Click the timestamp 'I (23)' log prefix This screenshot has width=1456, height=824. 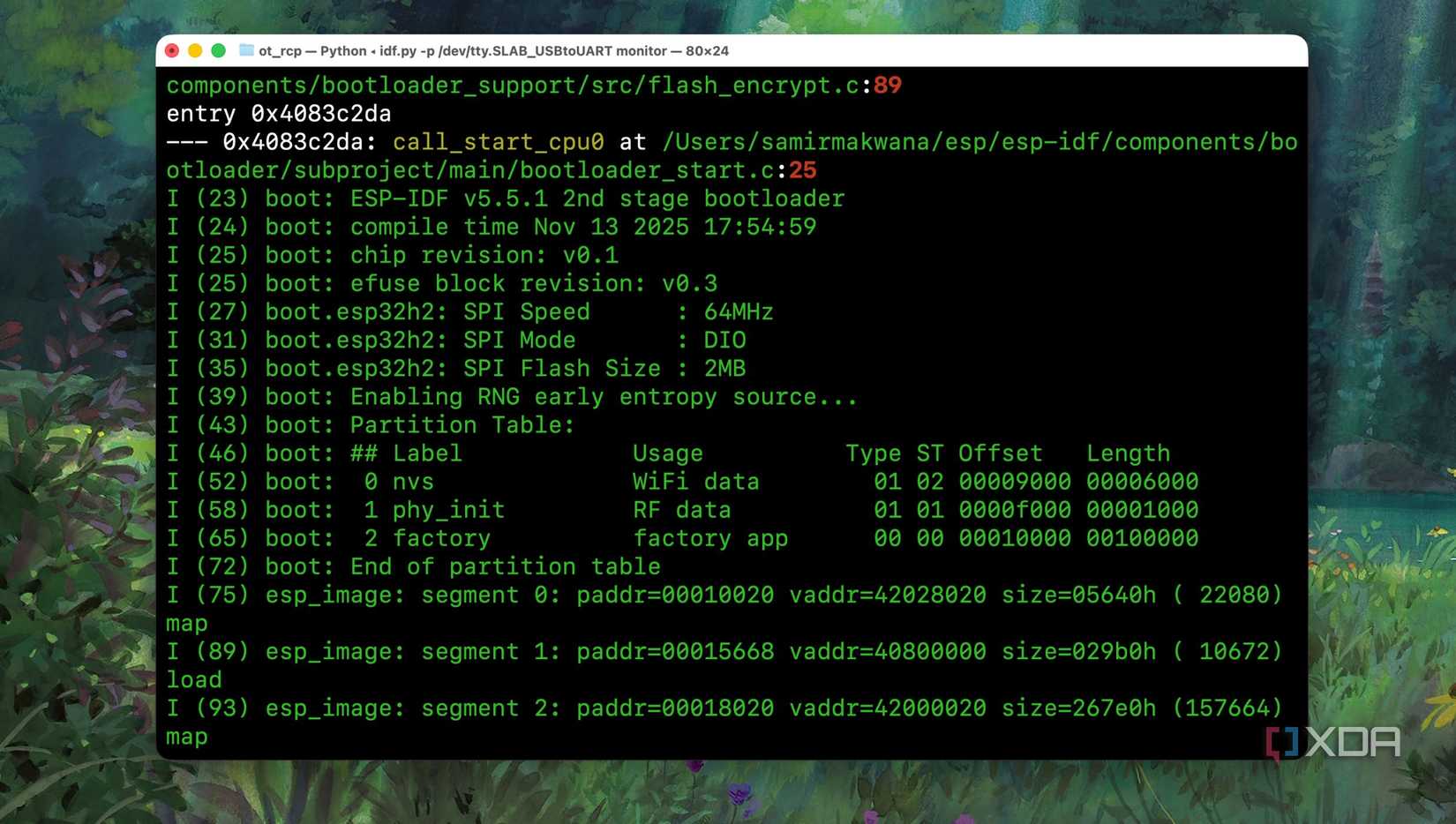pyautogui.click(x=208, y=199)
